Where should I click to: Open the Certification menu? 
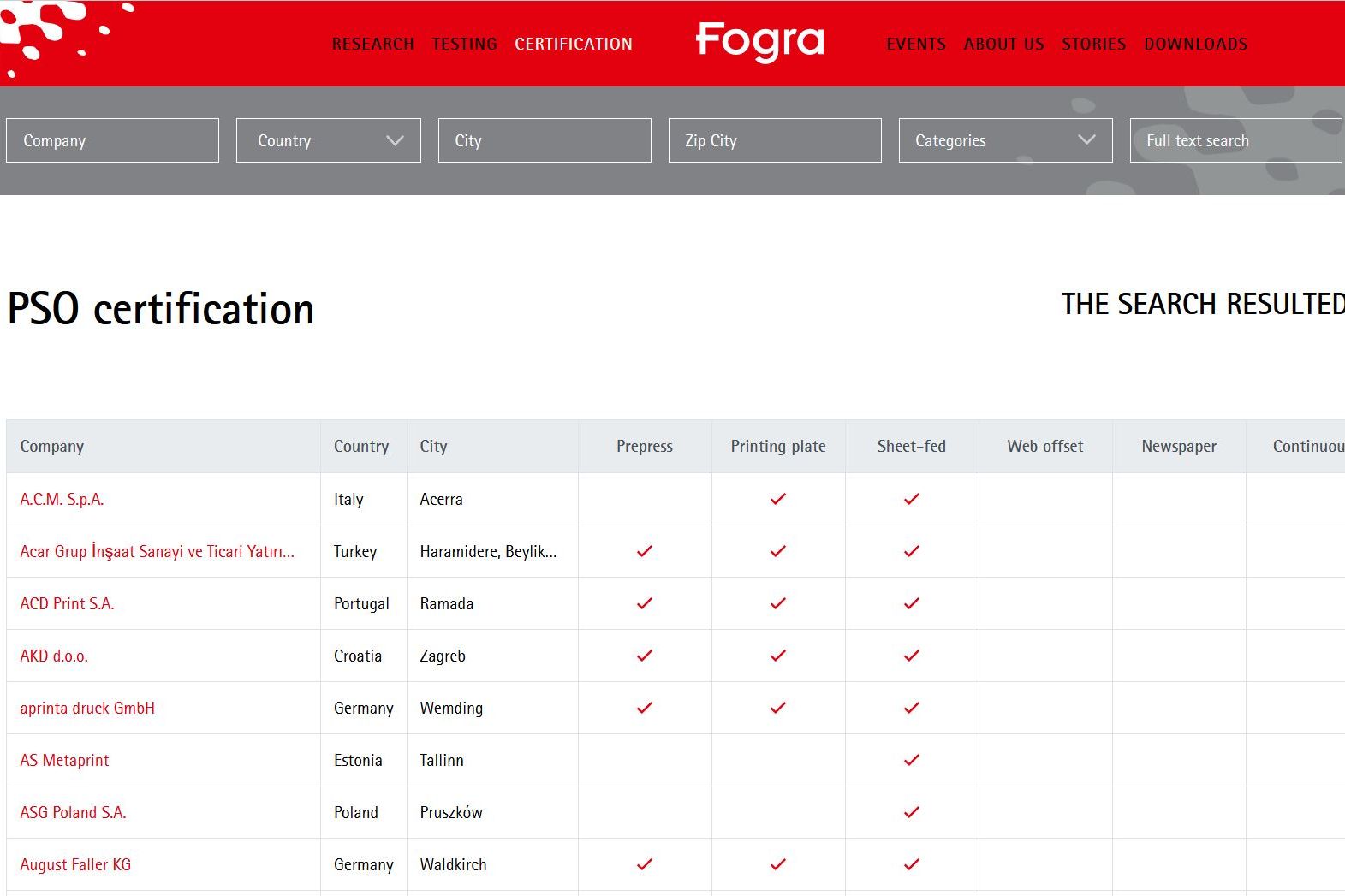(574, 44)
